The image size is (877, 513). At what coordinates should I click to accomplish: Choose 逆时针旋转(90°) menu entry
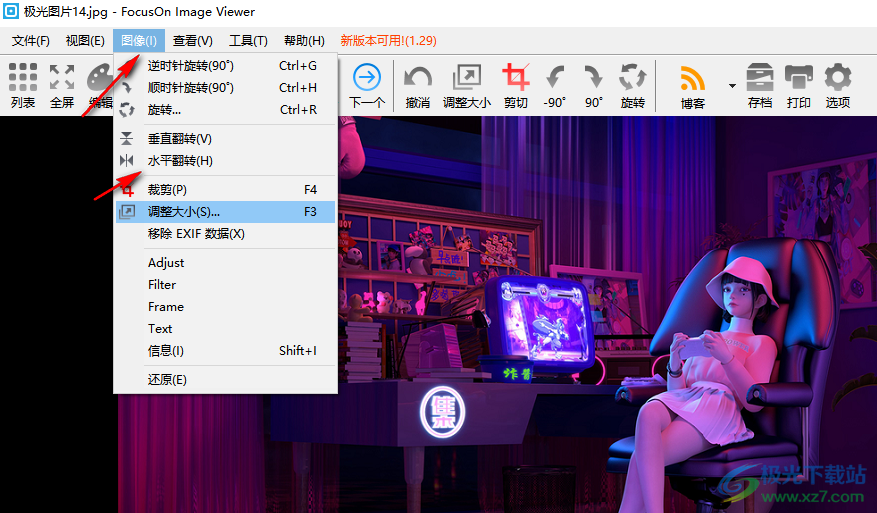click(225, 66)
